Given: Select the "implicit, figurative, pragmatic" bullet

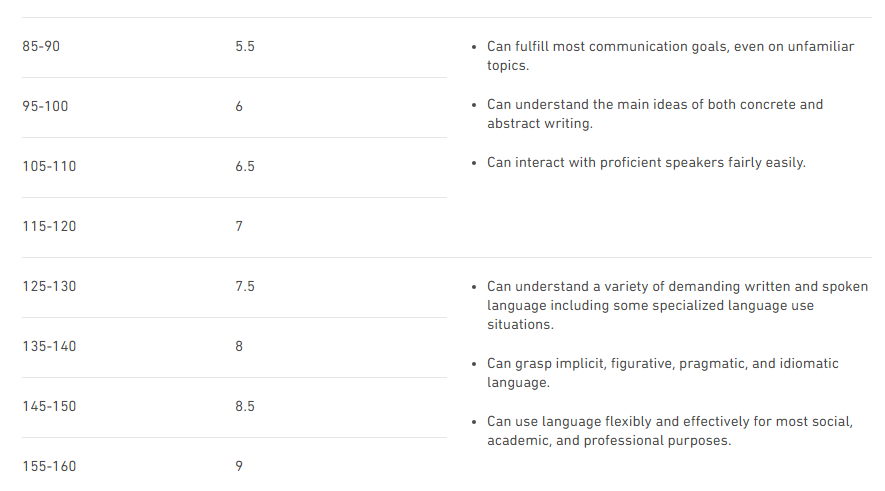Looking at the screenshot, I should click(662, 373).
